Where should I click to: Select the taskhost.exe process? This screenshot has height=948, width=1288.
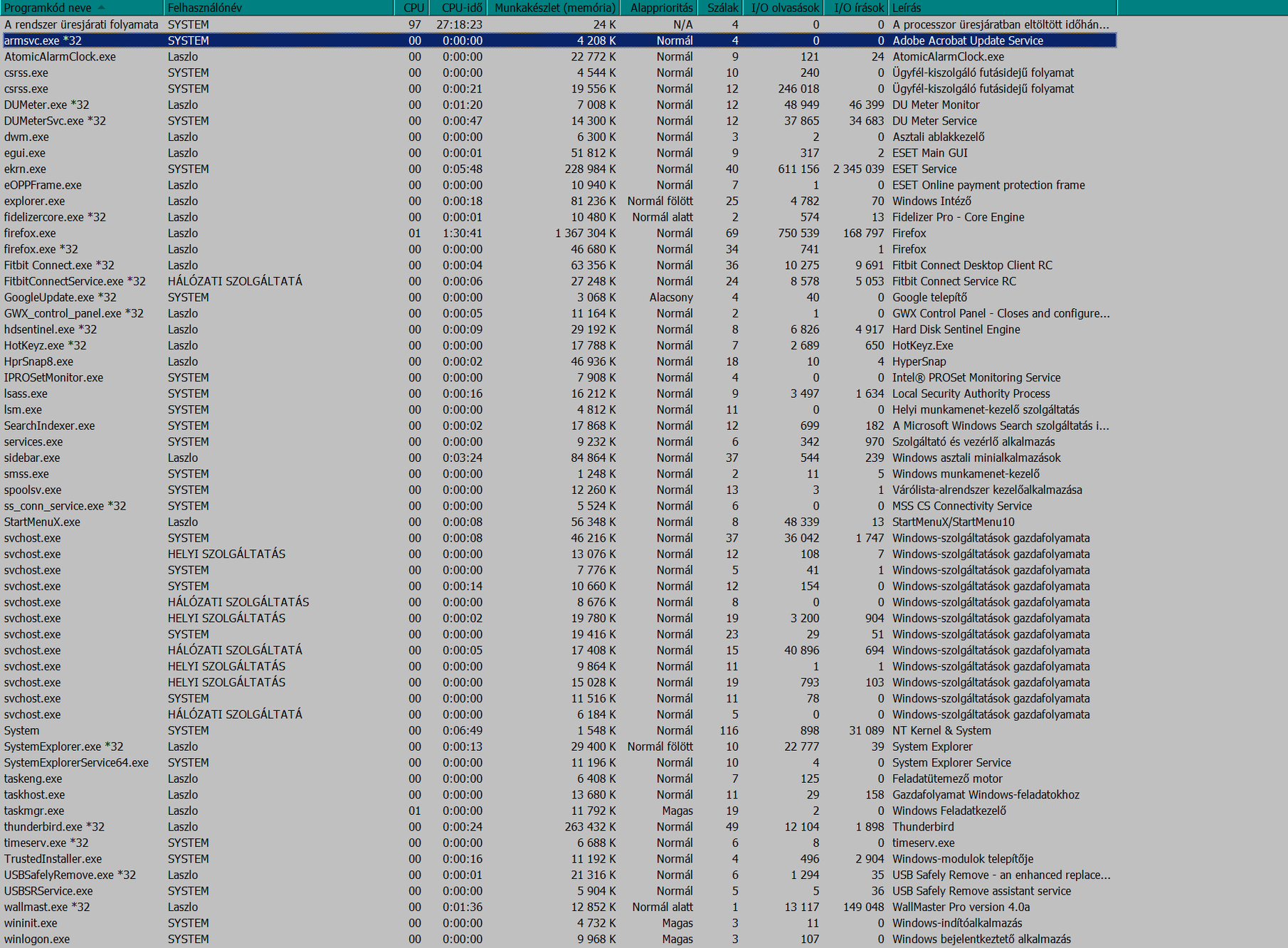[559, 795]
